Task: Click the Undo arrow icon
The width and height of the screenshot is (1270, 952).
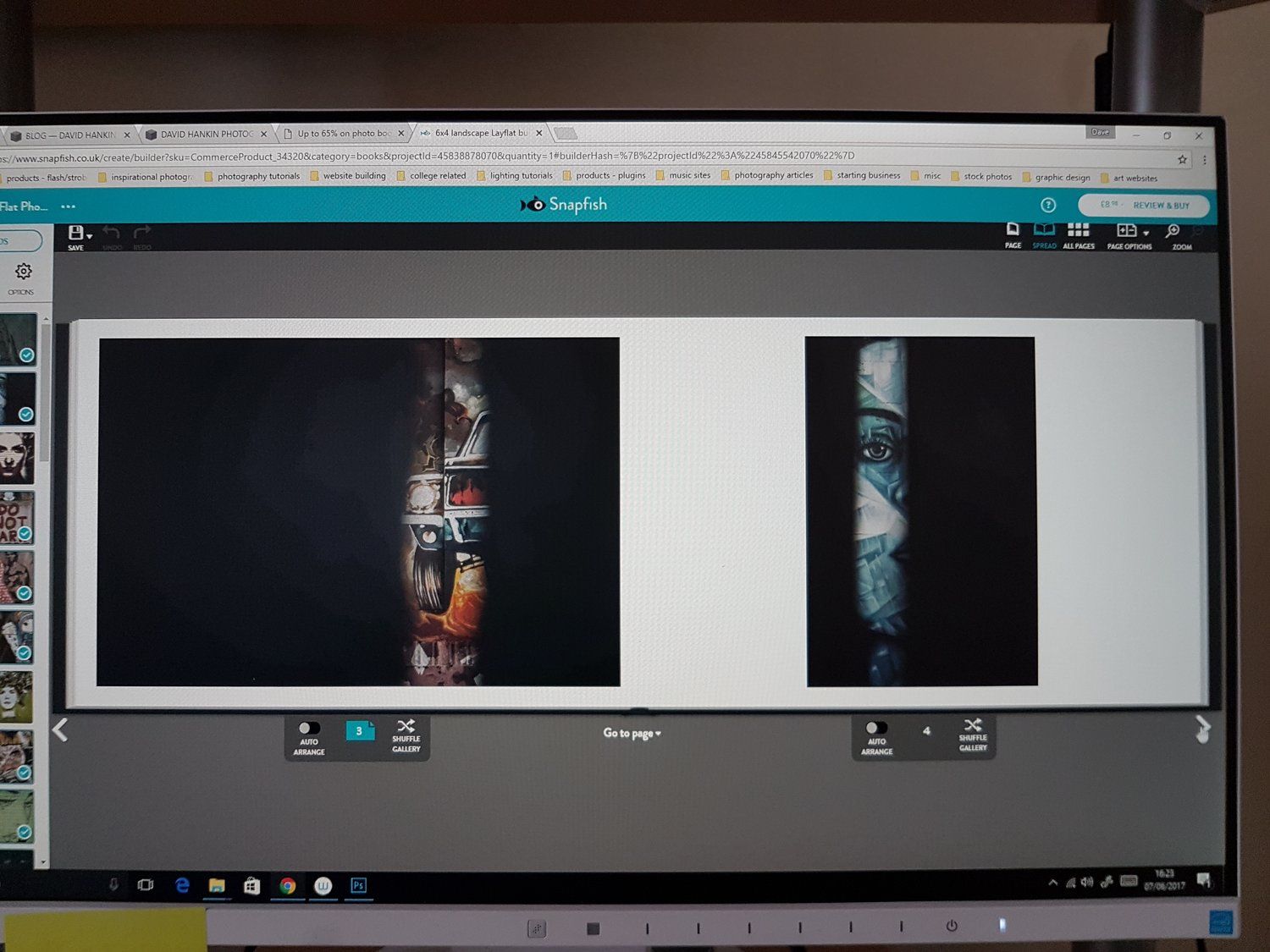Action: [x=111, y=232]
